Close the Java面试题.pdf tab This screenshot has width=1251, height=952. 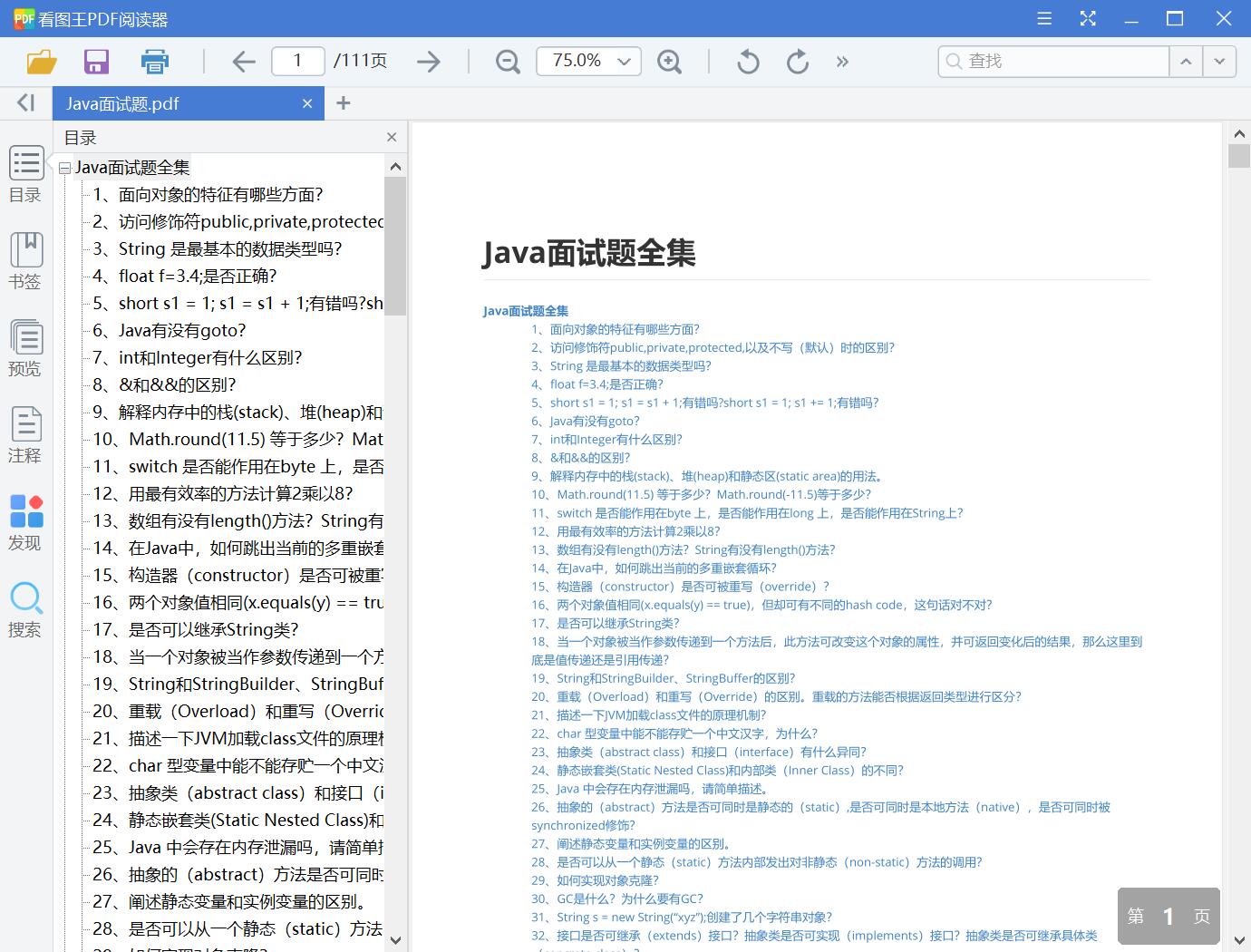307,104
